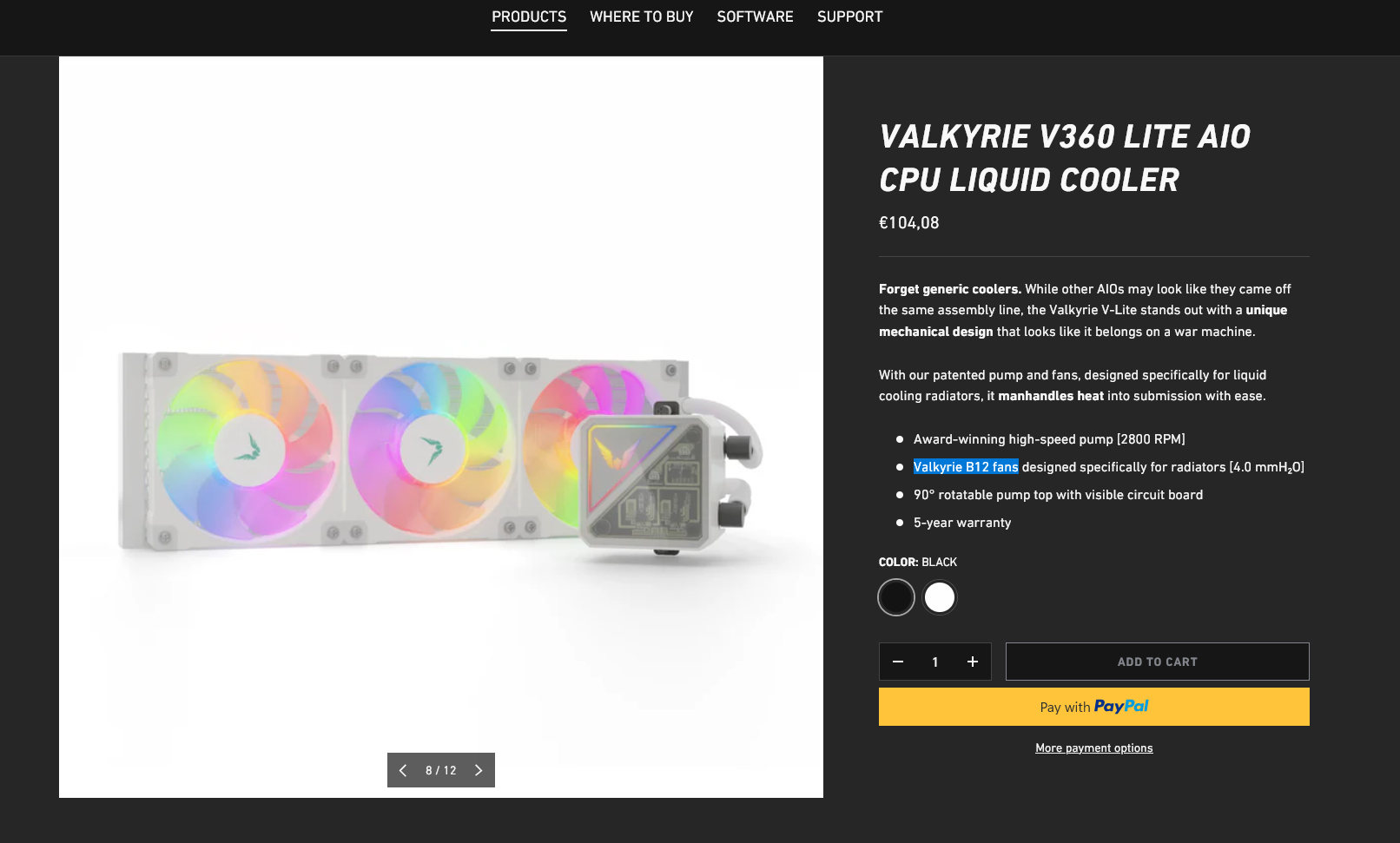The width and height of the screenshot is (1400, 843).
Task: Open the Software menu item
Action: (755, 16)
